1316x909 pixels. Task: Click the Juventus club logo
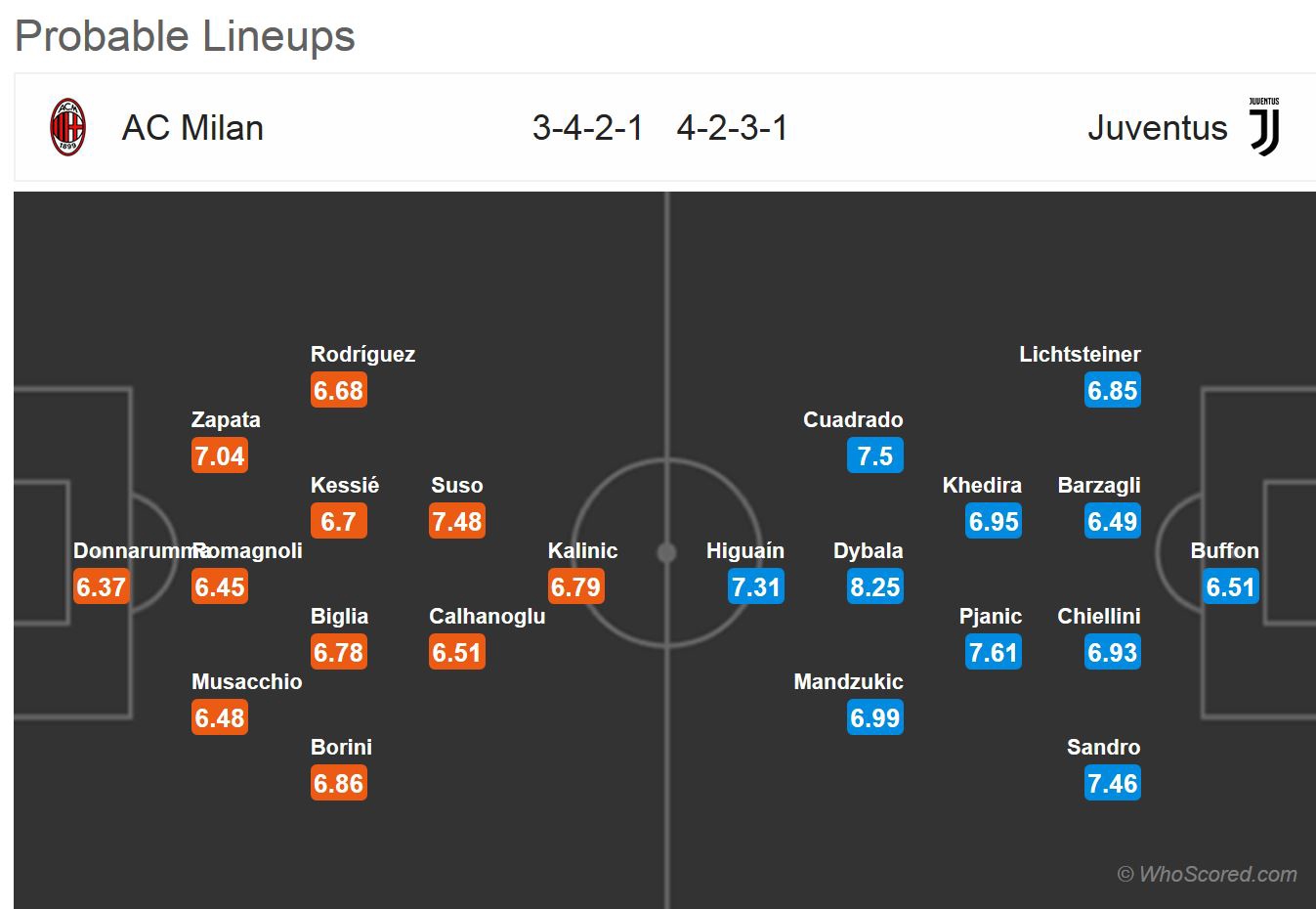pyautogui.click(x=1264, y=127)
